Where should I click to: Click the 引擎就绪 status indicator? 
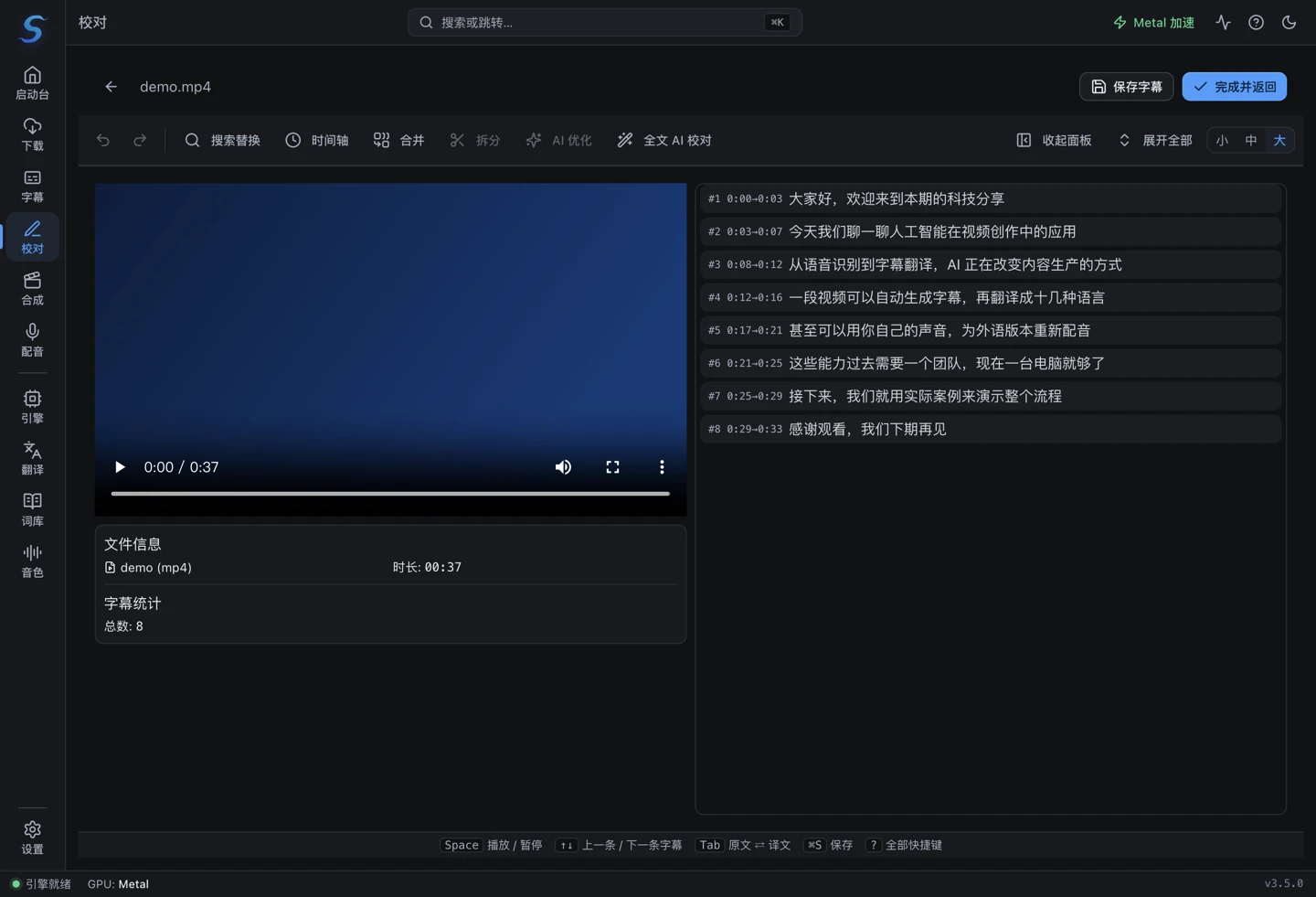(41, 884)
